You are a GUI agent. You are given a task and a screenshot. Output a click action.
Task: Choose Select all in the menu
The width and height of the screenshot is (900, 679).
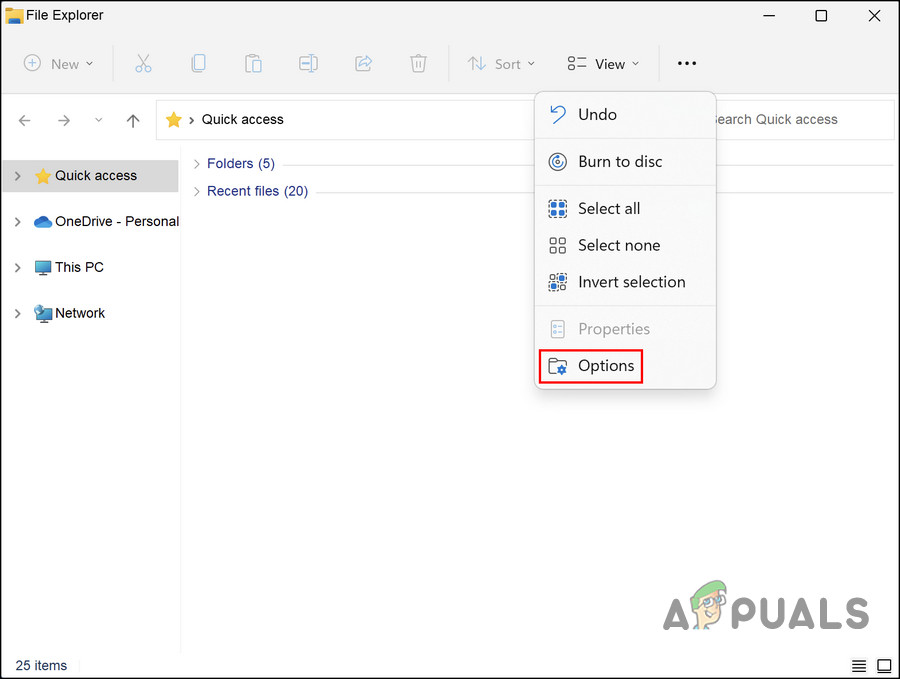[x=625, y=208]
